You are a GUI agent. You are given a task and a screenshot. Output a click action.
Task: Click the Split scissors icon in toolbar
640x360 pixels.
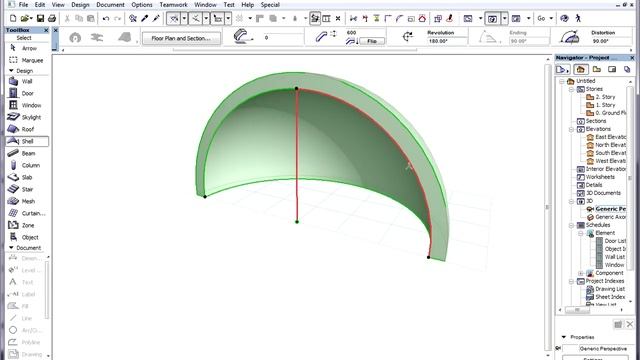353,18
